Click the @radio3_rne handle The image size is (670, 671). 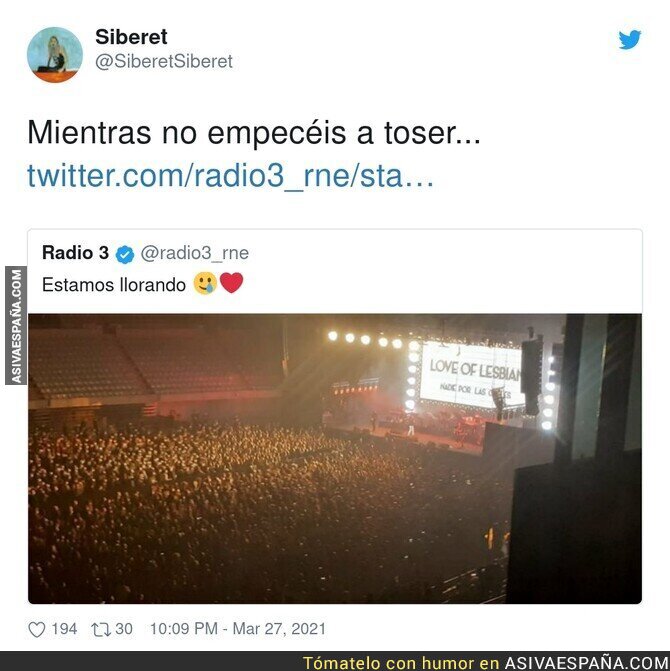[x=195, y=253]
